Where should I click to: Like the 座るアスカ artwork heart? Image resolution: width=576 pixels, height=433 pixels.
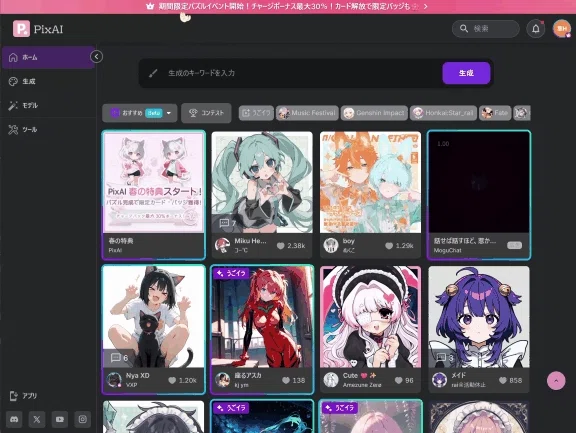(286, 380)
